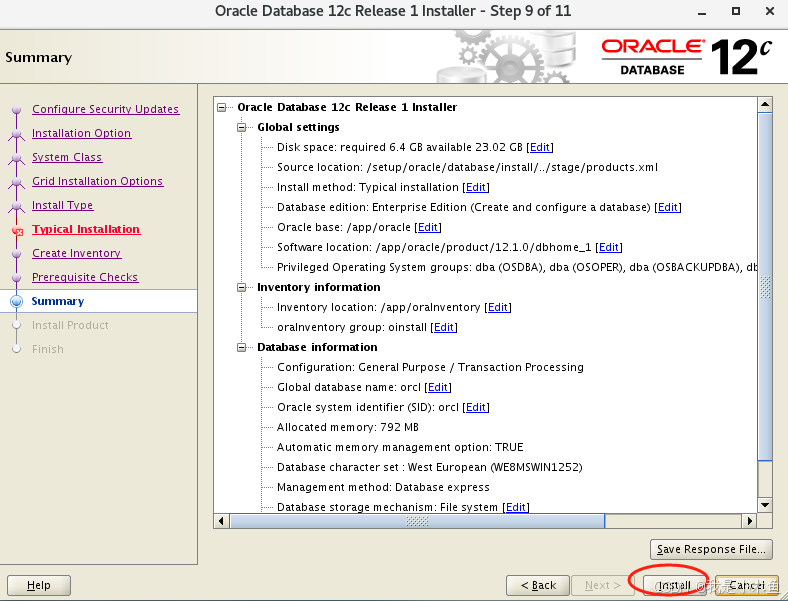Edit the disk space setting
The width and height of the screenshot is (788, 601).
[x=540, y=147]
